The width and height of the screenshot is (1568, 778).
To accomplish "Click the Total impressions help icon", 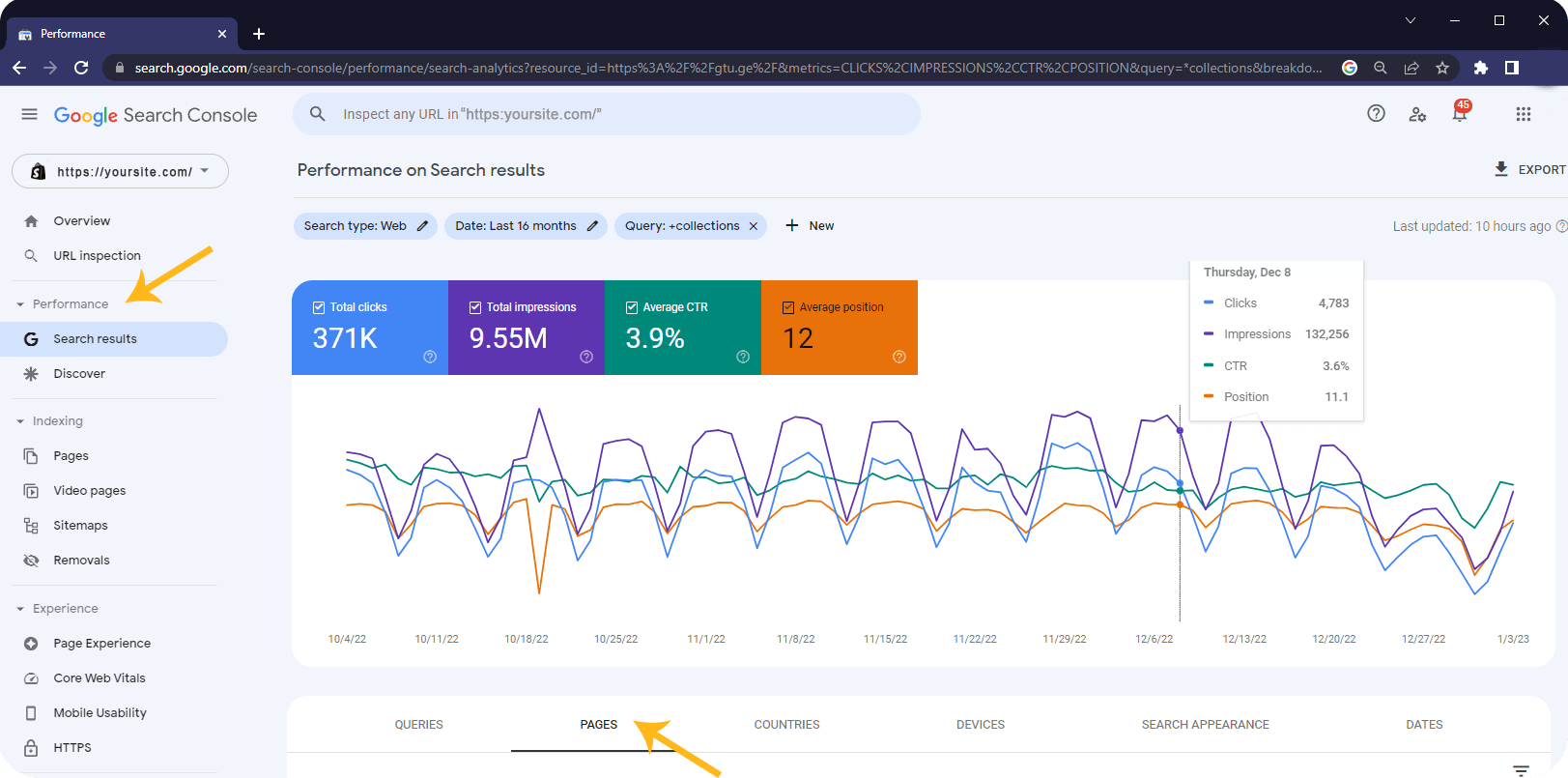I will click(x=586, y=357).
